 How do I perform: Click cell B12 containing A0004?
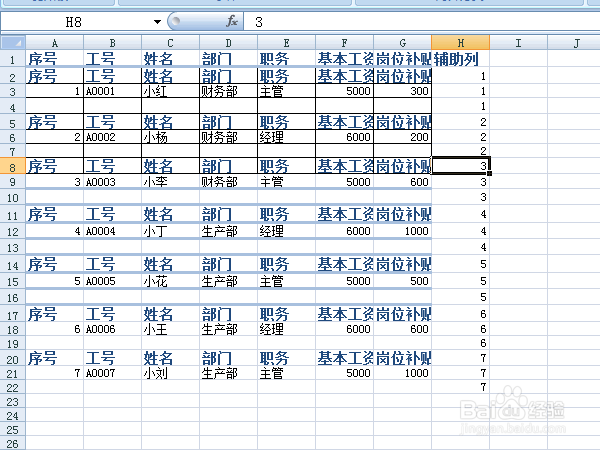[x=112, y=231]
